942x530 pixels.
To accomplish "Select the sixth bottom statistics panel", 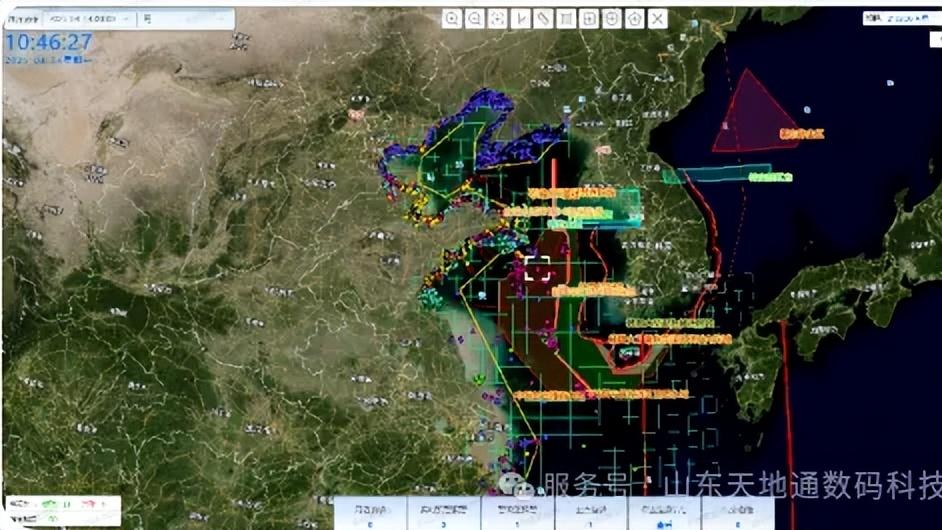I will pos(738,513).
